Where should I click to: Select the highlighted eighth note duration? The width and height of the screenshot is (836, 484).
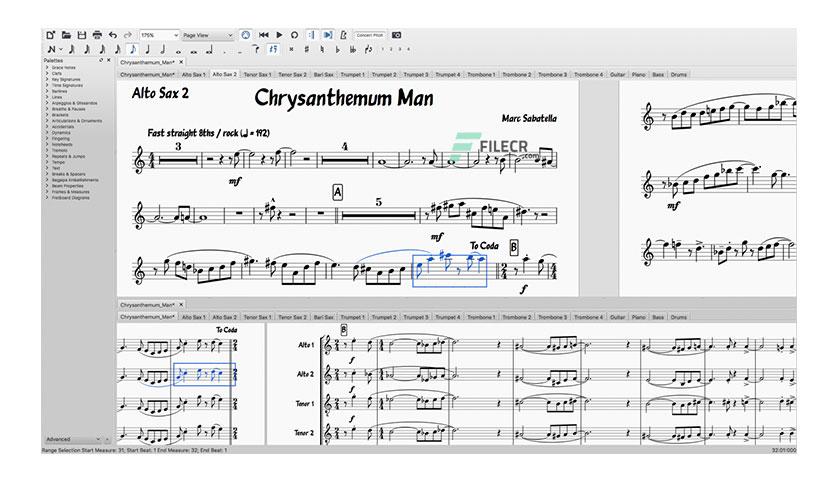click(x=133, y=50)
